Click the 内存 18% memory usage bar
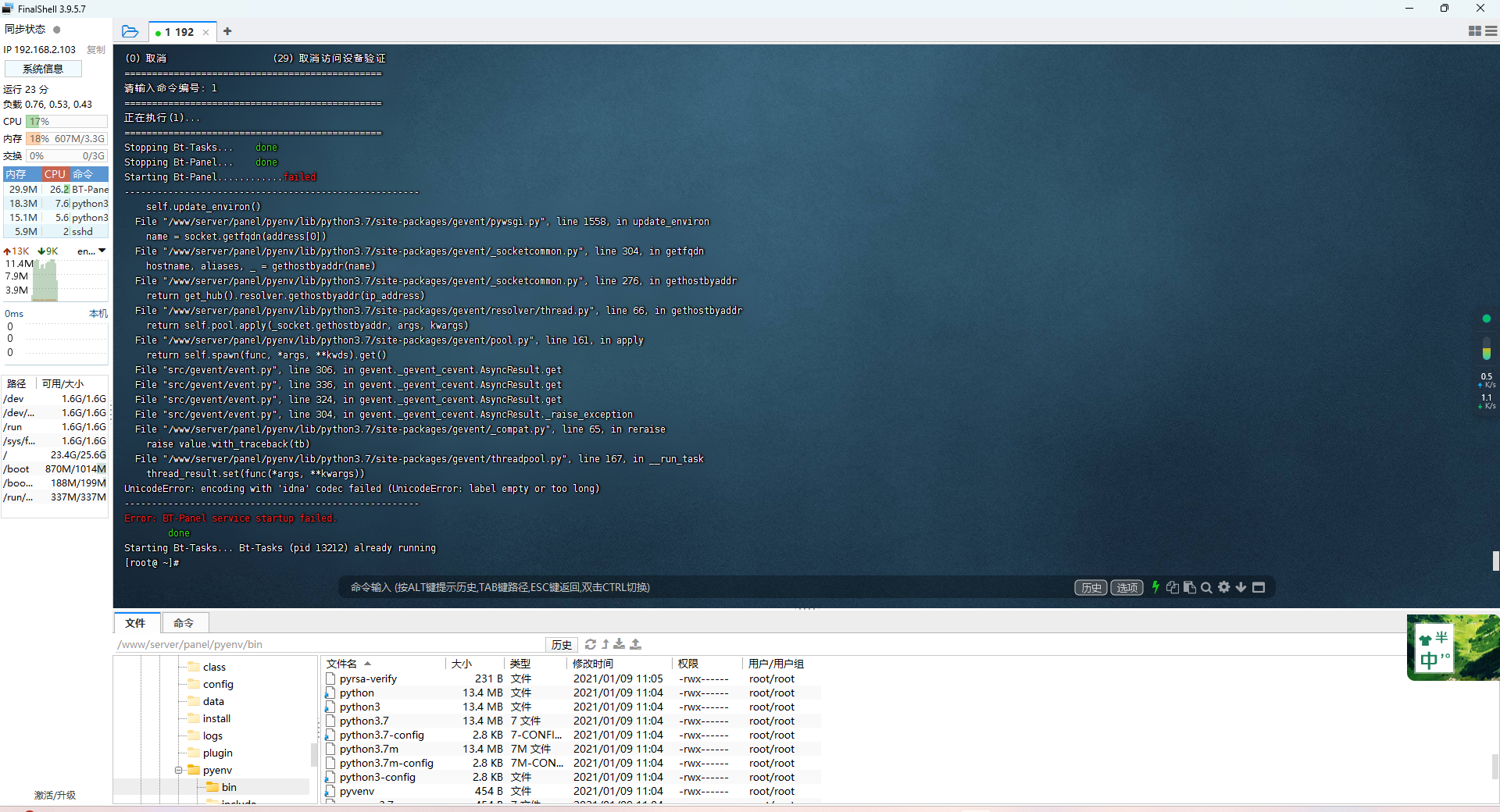This screenshot has width=1500, height=812. 66,138
